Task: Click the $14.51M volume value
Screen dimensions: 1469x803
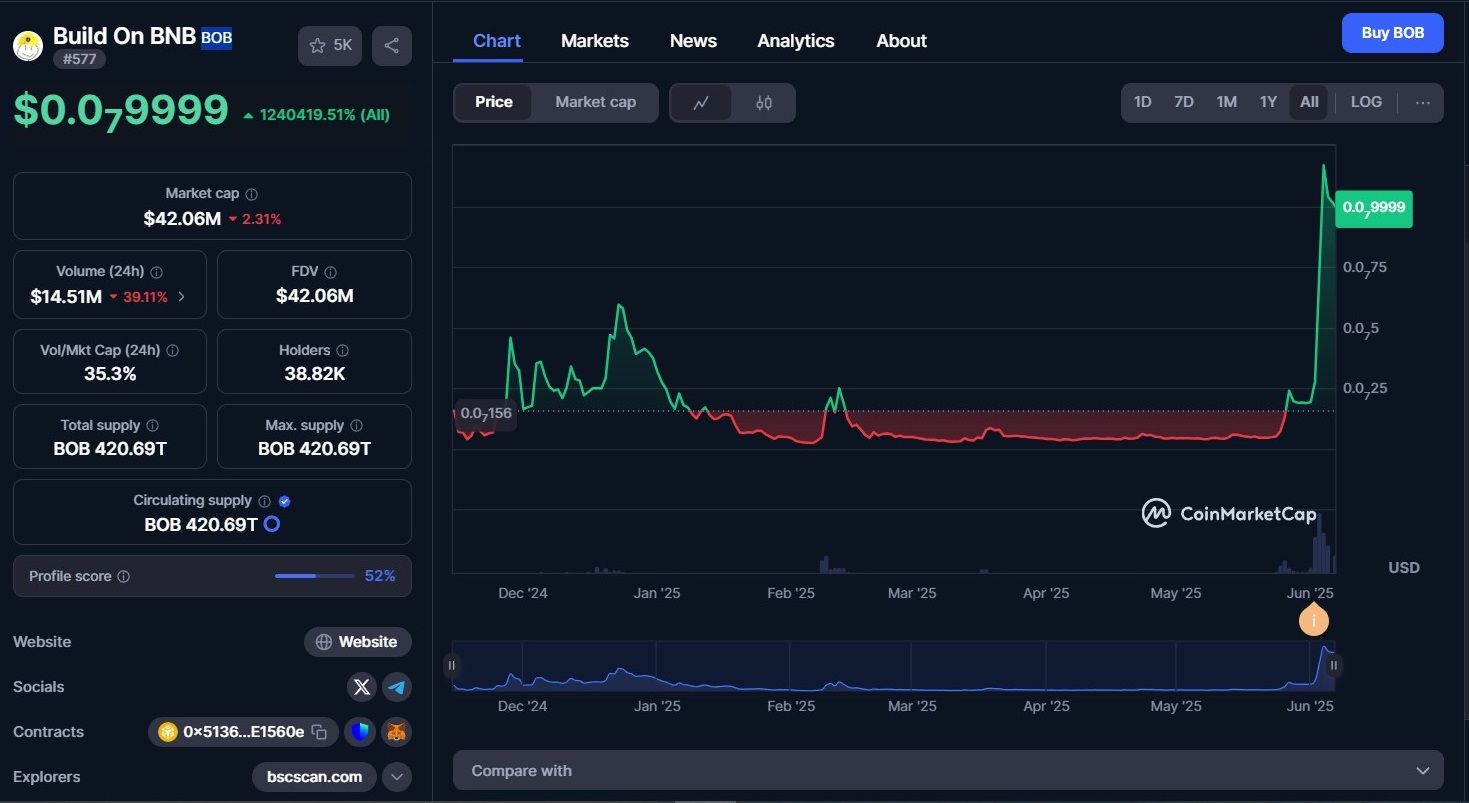Action: click(x=66, y=296)
